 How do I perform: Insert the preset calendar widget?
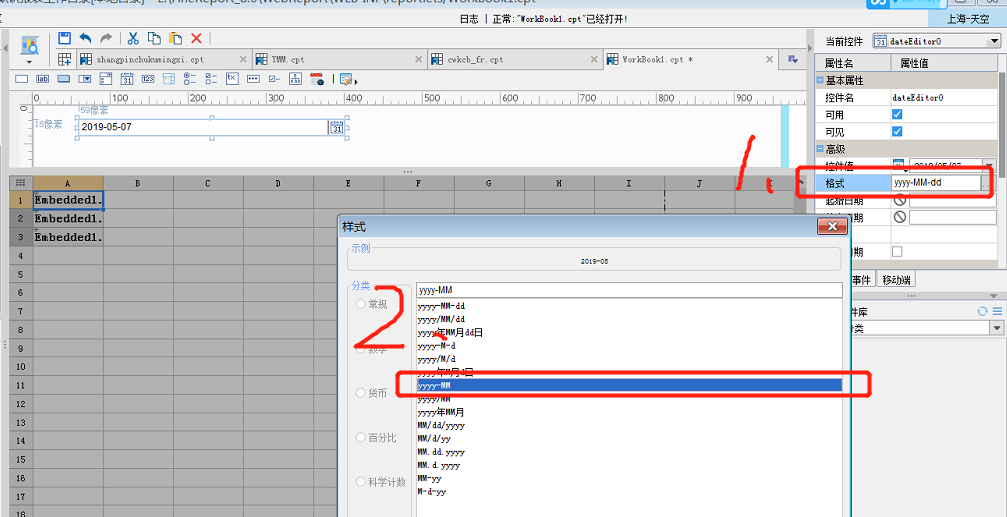click(x=317, y=79)
